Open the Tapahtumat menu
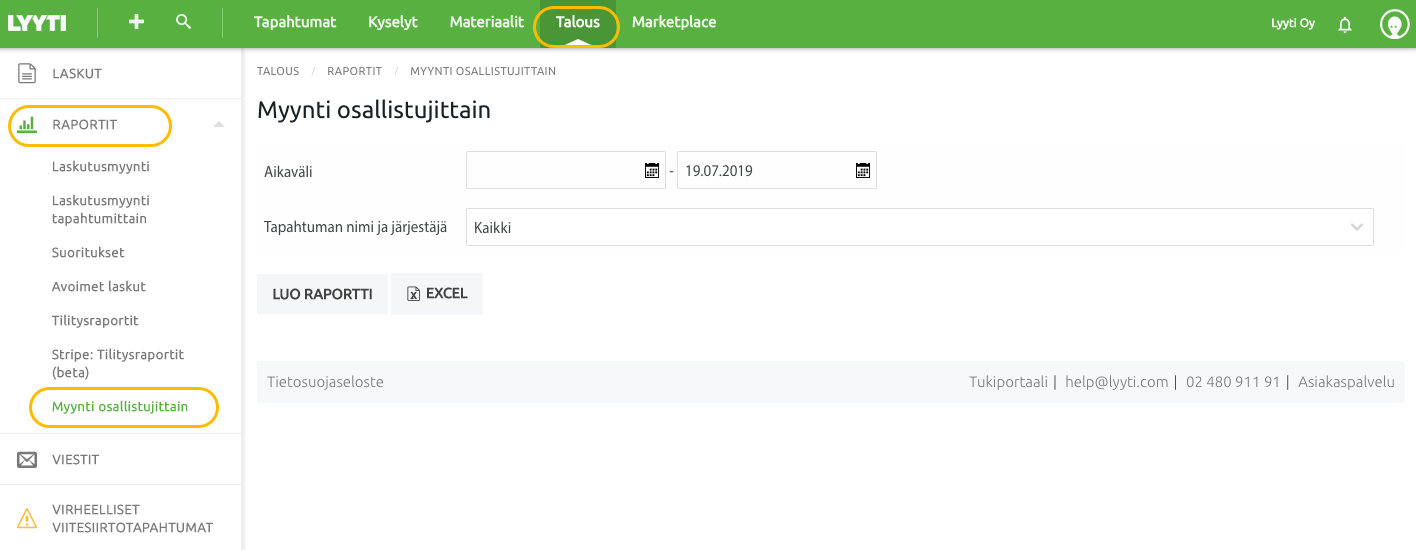This screenshot has height=550, width=1416. (x=295, y=22)
